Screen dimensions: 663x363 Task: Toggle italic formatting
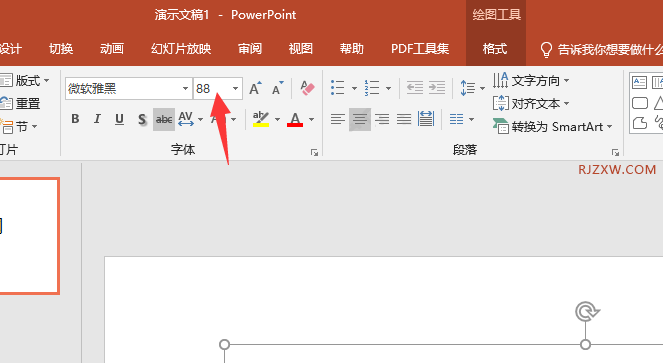97,119
